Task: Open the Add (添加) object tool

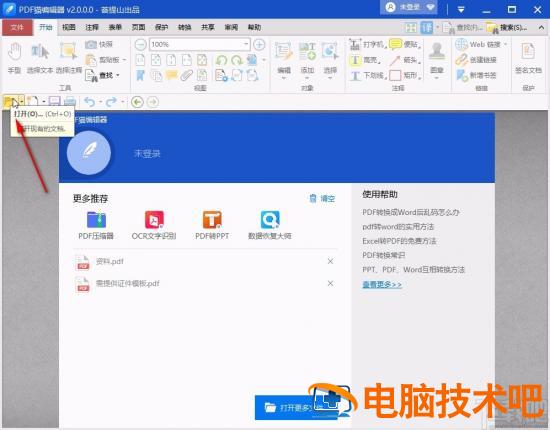Action: click(307, 59)
